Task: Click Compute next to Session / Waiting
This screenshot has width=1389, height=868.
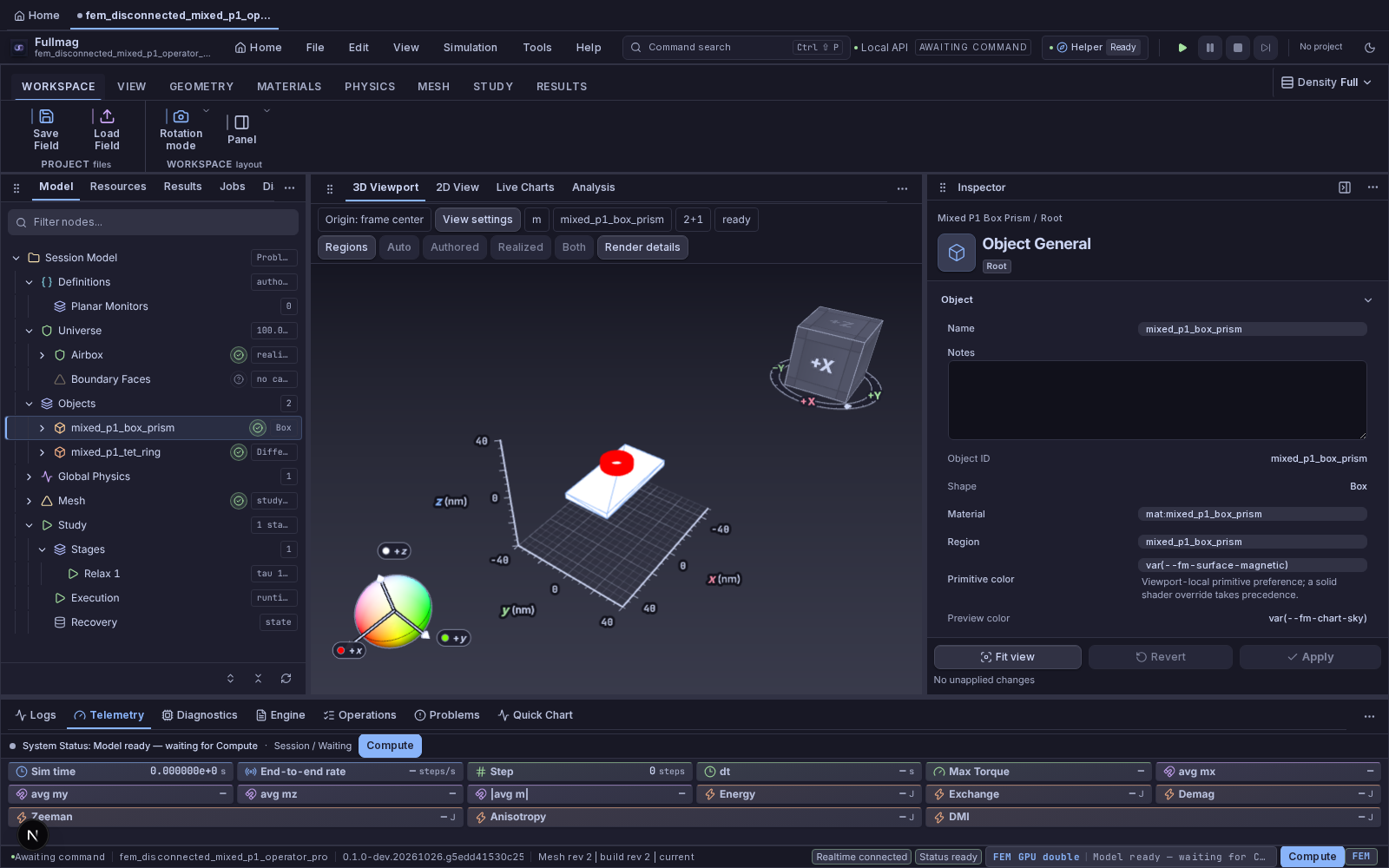Action: [x=390, y=746]
